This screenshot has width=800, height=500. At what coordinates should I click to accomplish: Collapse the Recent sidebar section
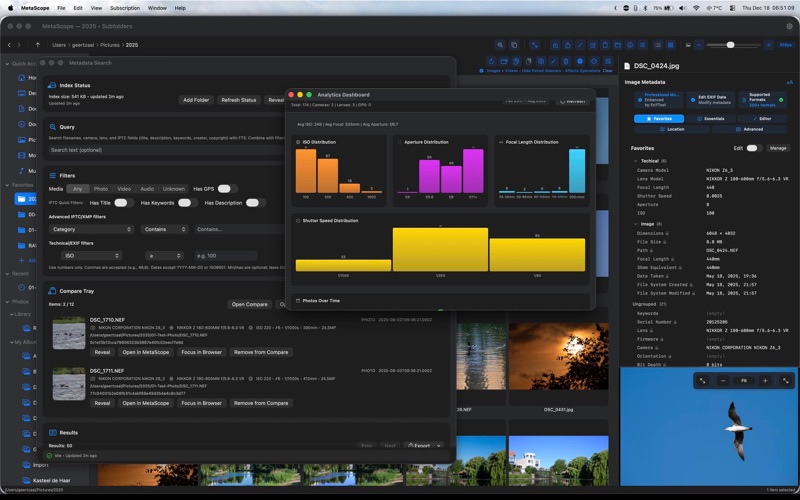point(7,274)
